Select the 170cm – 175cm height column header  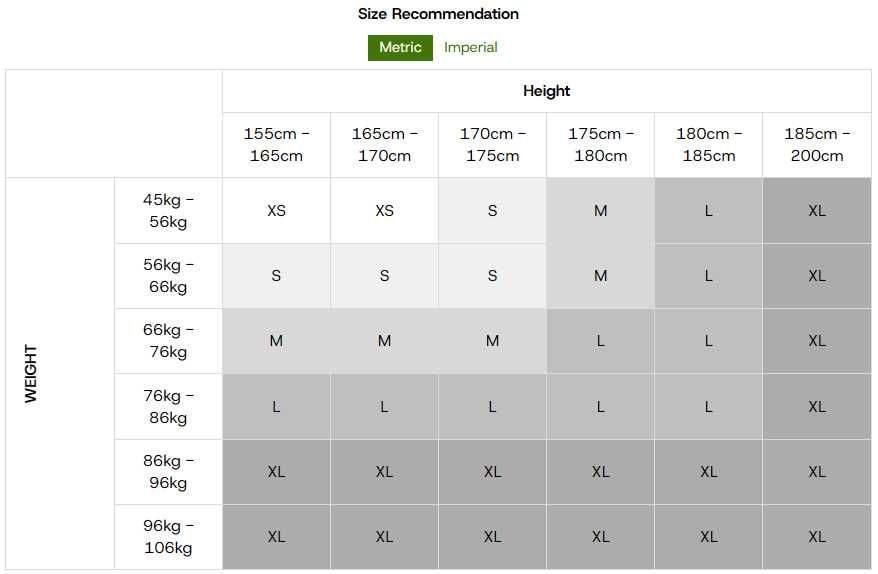click(492, 145)
